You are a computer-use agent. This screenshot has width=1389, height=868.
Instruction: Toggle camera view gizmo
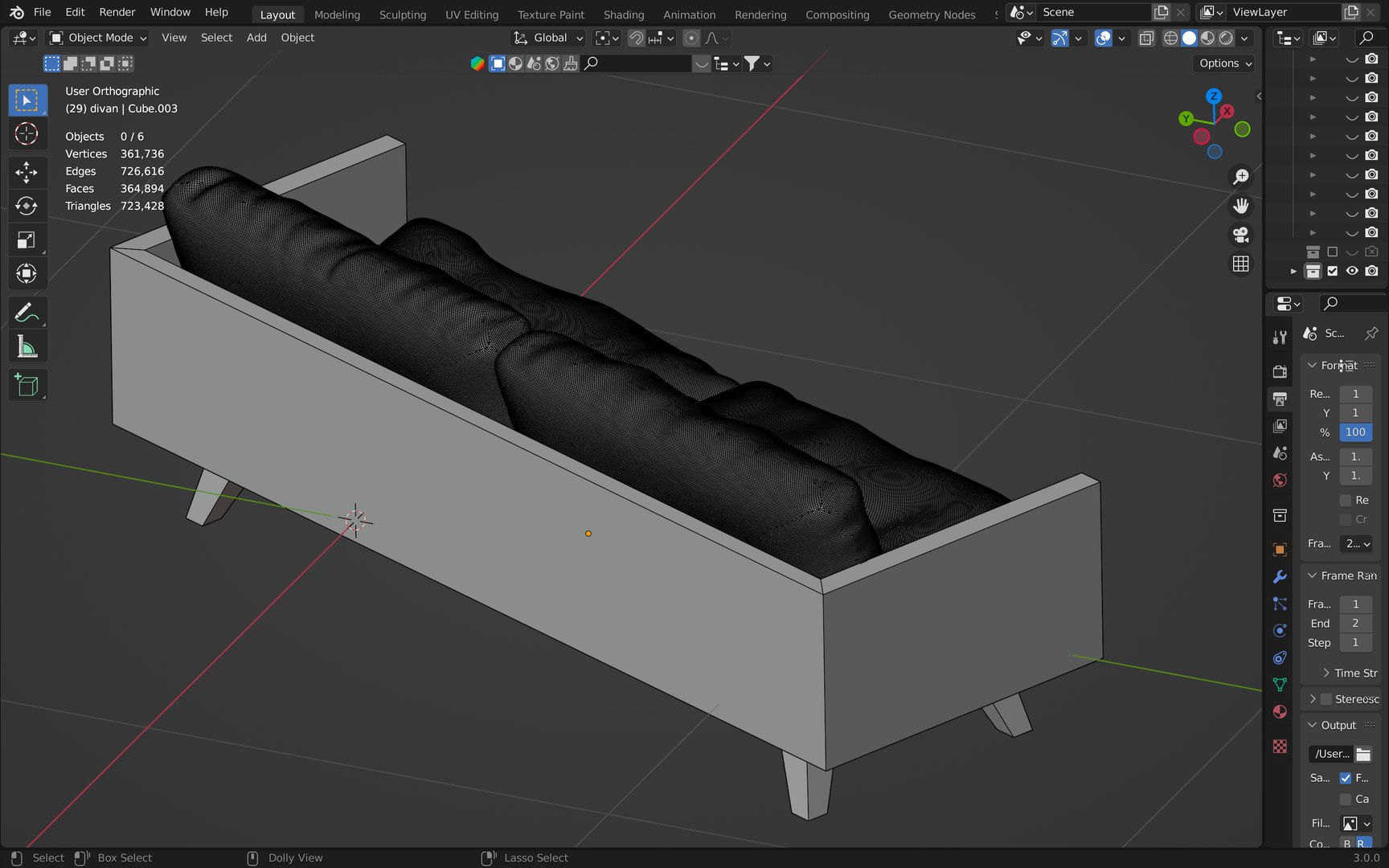(x=1241, y=235)
